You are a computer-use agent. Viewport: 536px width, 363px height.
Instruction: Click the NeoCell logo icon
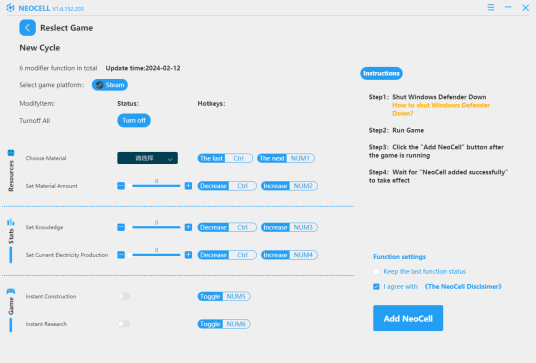[x=10, y=8]
